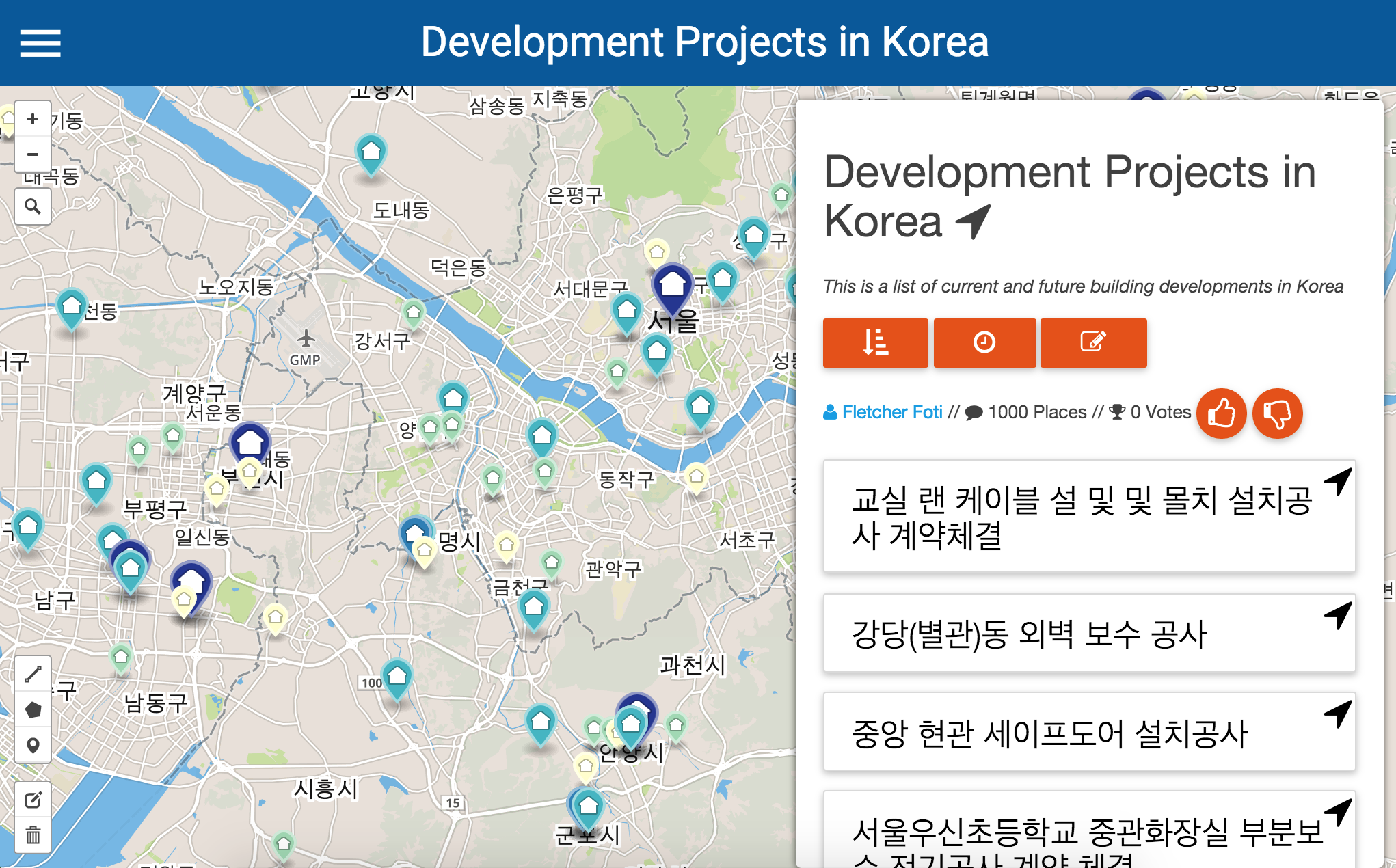
Task: Open Fletcher Foti user profile link
Action: 891,412
